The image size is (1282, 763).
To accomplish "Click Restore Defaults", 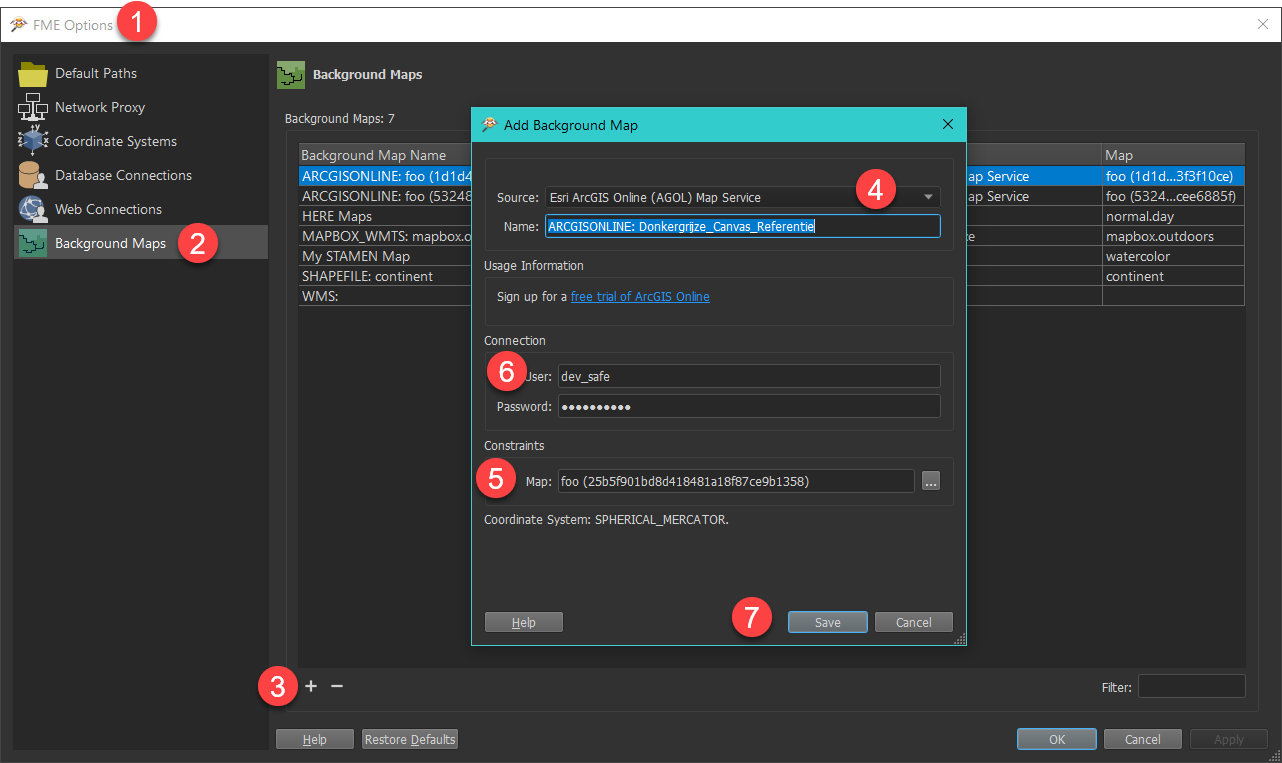I will click(x=410, y=739).
